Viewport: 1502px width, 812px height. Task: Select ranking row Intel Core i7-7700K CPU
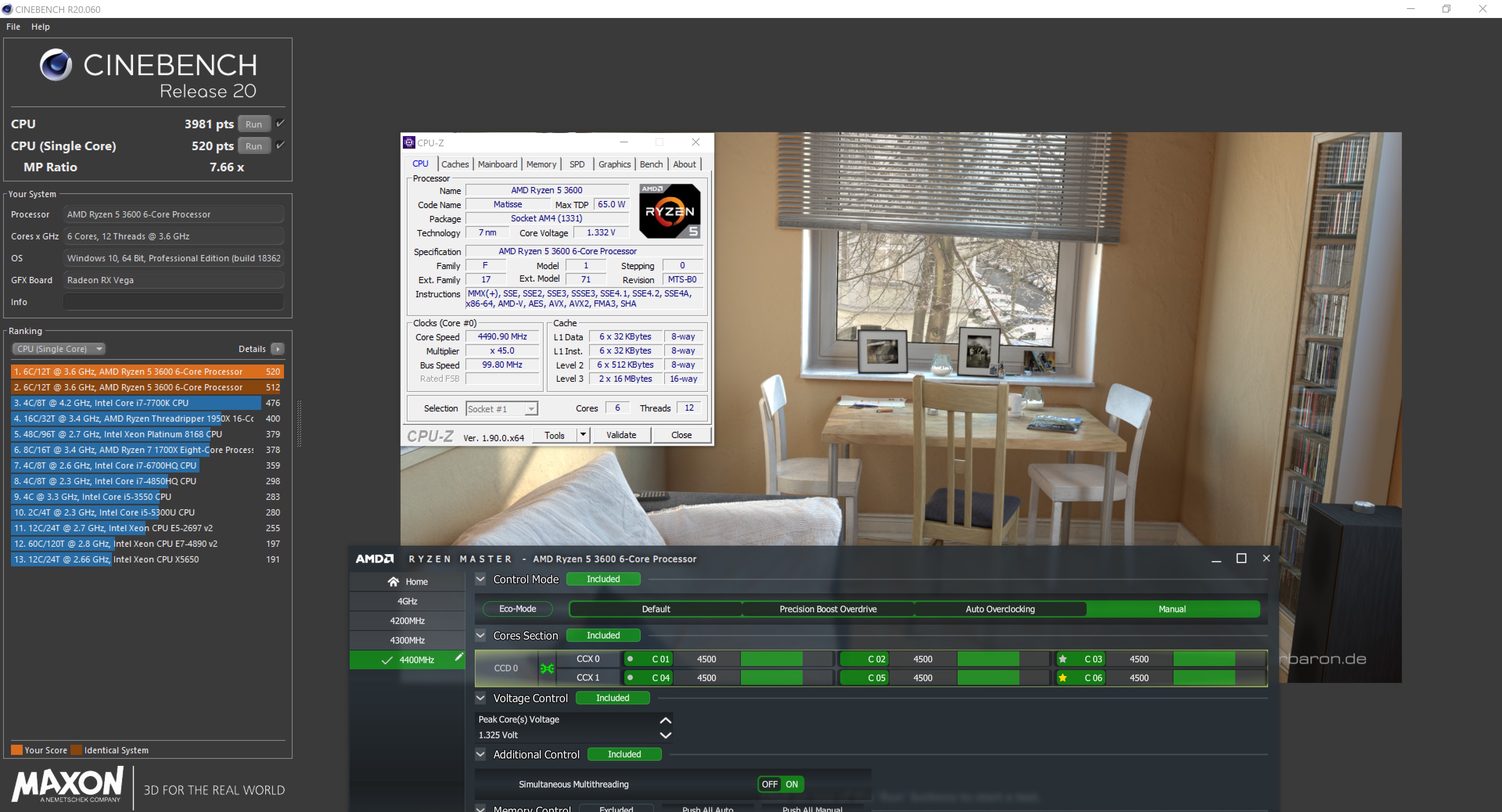coord(147,403)
